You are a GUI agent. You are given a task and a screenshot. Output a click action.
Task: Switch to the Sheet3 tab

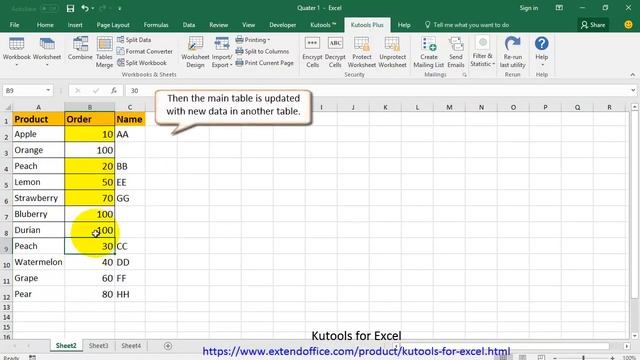coord(98,346)
